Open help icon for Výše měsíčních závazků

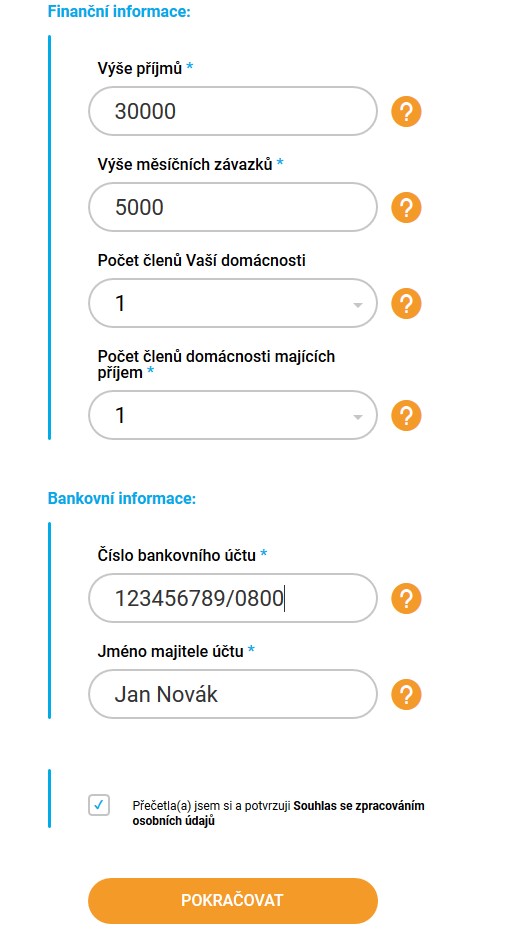point(406,208)
